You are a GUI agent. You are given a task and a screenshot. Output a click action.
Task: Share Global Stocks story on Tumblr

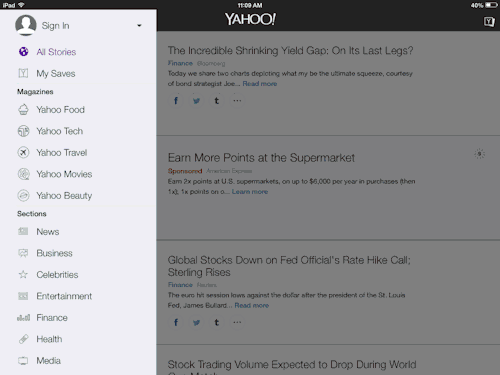coord(217,322)
